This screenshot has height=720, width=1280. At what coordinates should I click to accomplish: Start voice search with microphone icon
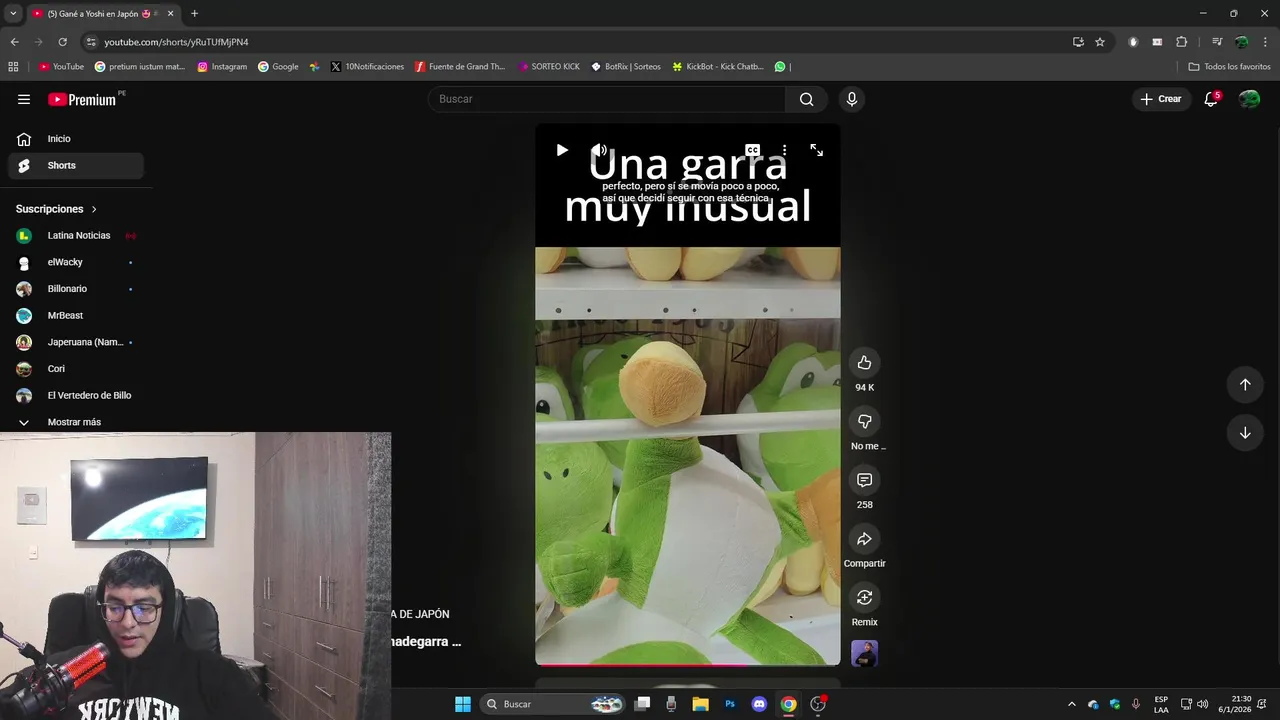pos(852,99)
